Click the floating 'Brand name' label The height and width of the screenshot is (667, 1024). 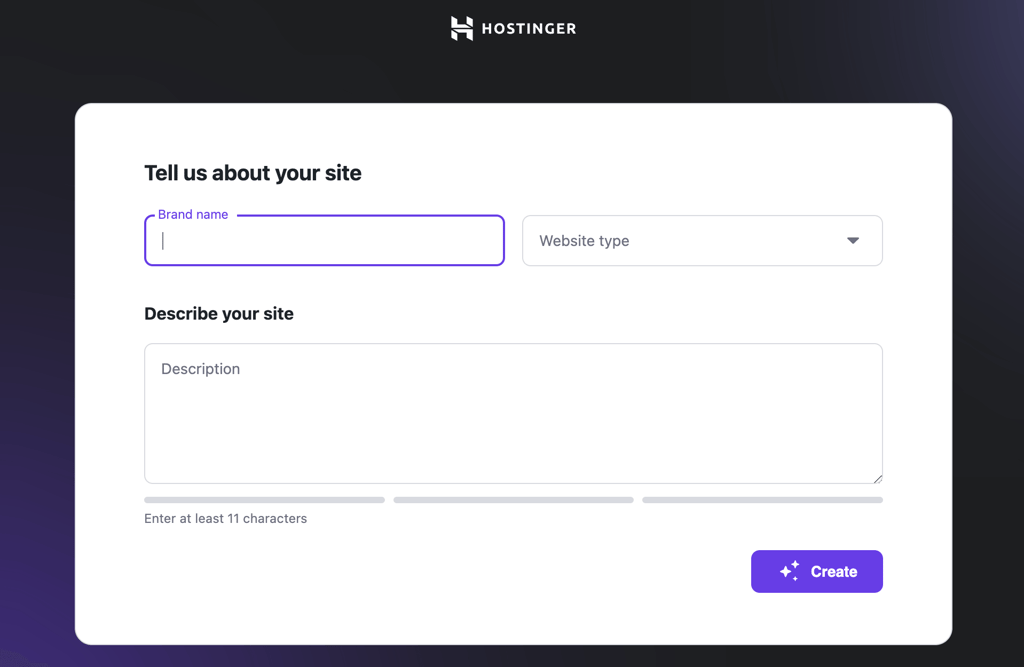tap(193, 215)
